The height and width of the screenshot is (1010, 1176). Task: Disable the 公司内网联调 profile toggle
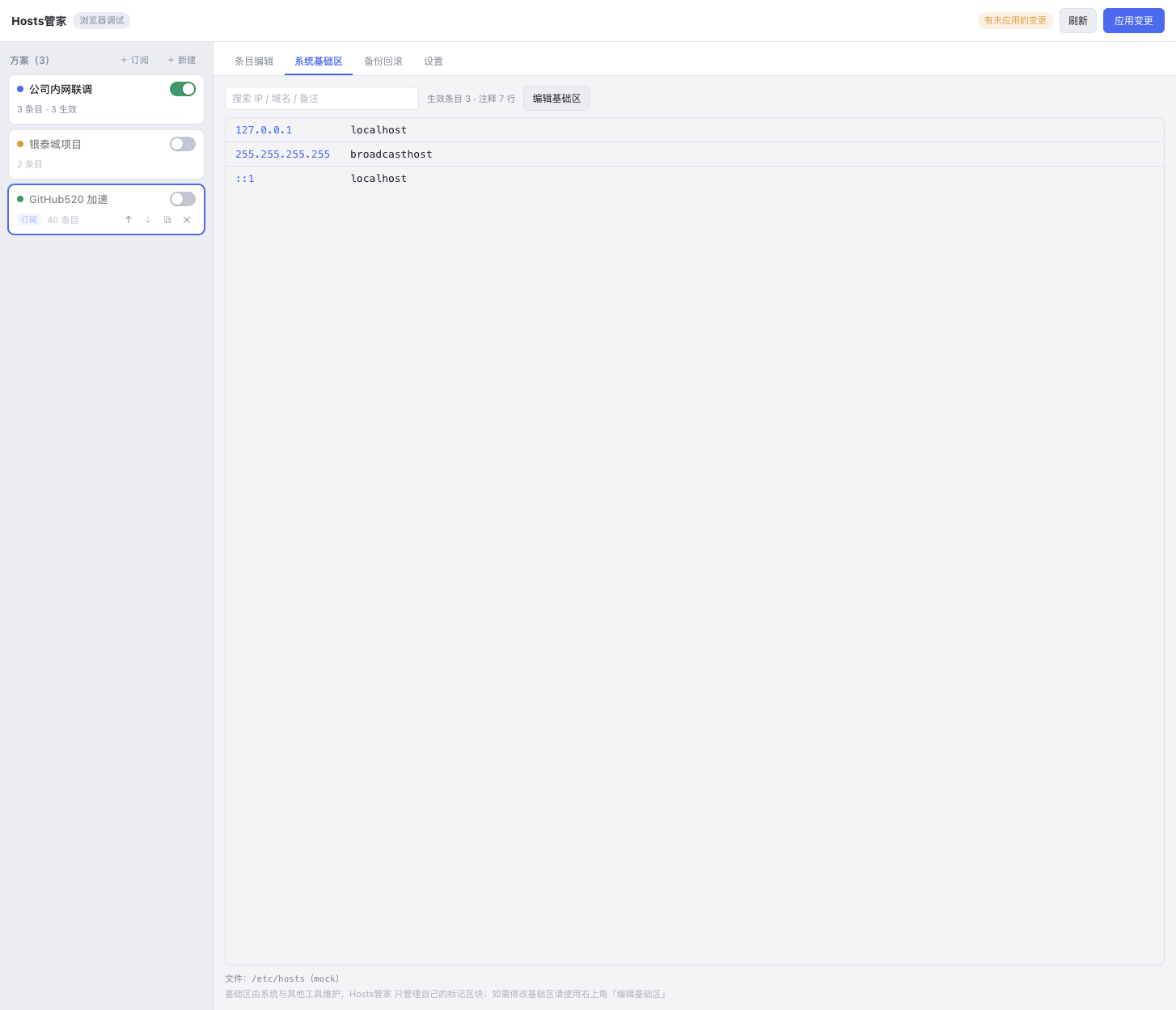tap(183, 89)
